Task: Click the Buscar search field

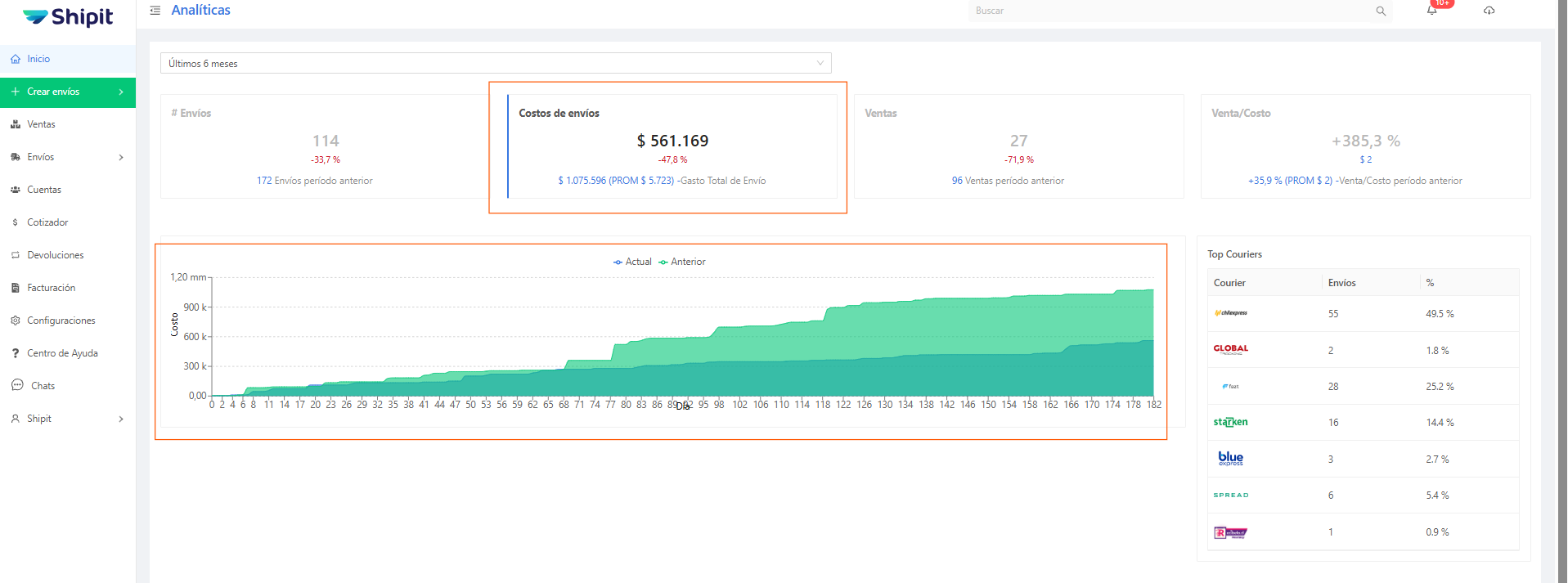Action: (x=1170, y=11)
